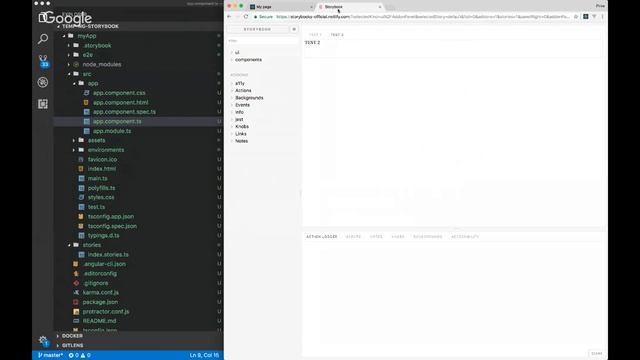640x360 pixels.
Task: Open the Debug view in VS Code
Action: click(x=43, y=82)
